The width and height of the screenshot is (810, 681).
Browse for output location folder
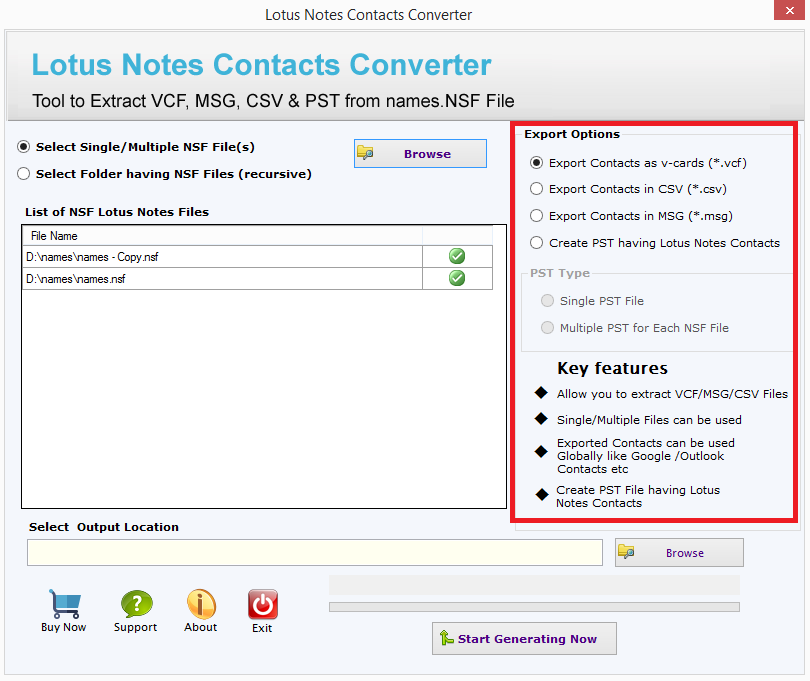(679, 552)
